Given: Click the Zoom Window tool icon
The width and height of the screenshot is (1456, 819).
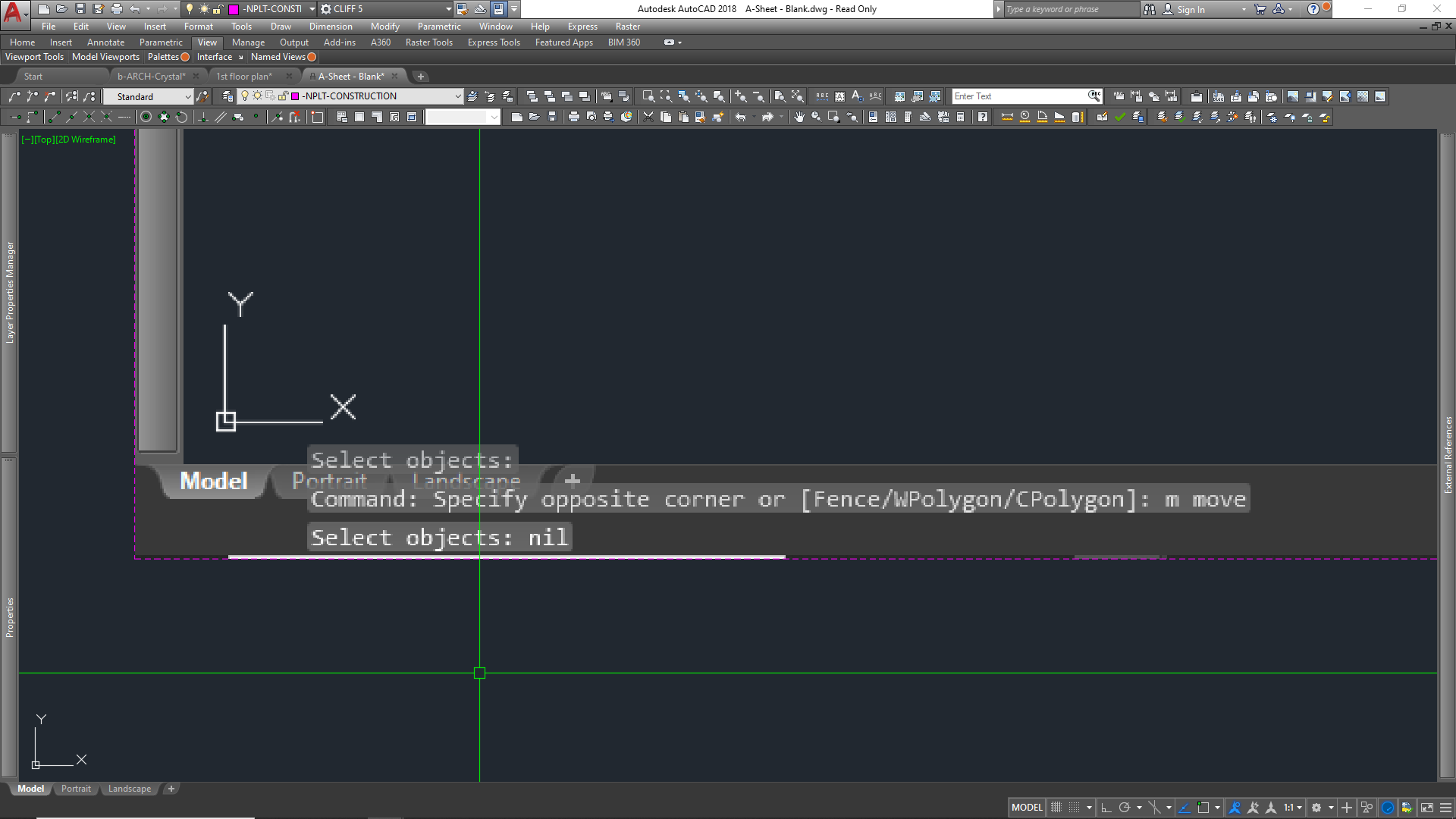Looking at the screenshot, I should 648,97.
